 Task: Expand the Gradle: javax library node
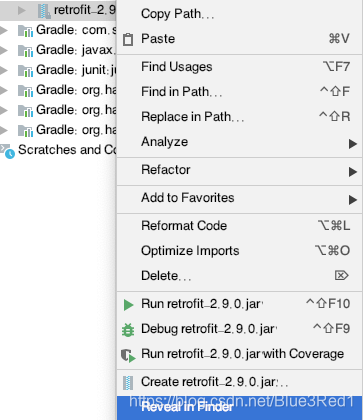coord(3,50)
